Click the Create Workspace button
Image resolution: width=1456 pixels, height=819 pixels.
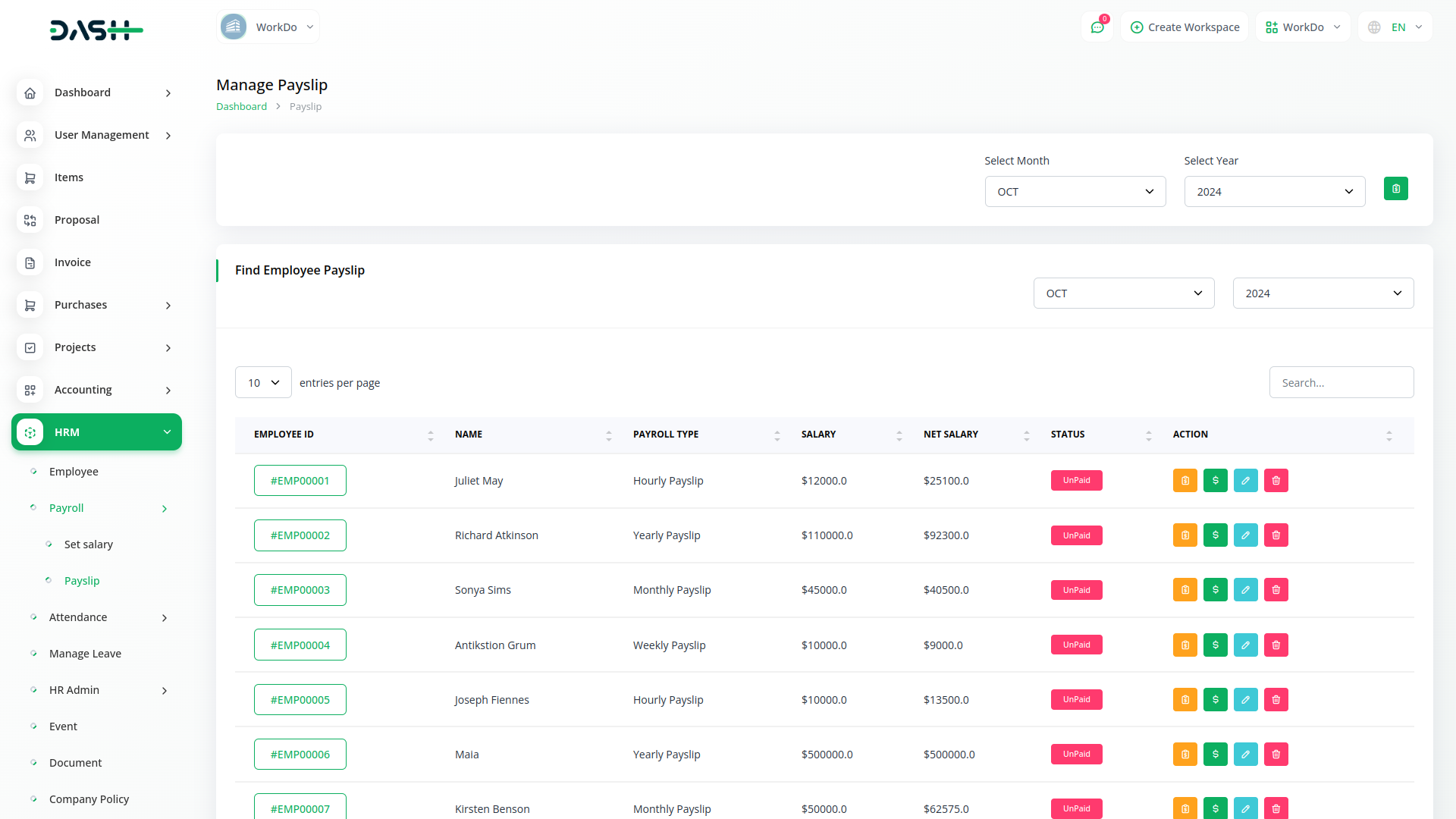coord(1184,27)
